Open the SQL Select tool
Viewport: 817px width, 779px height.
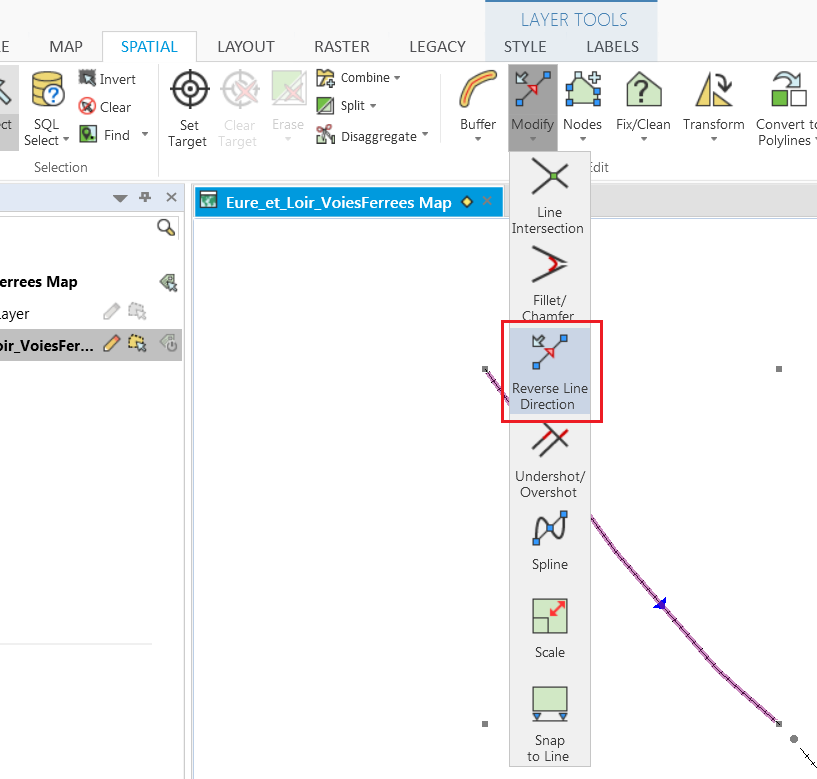(47, 109)
